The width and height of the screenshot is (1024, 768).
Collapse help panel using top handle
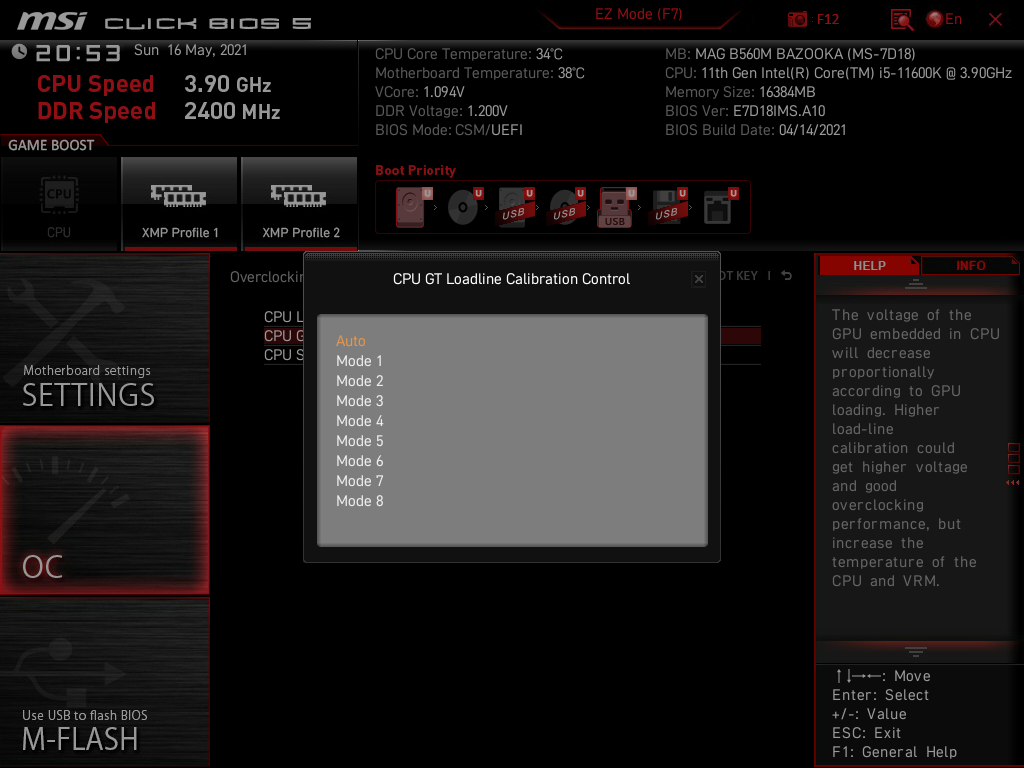pos(916,284)
